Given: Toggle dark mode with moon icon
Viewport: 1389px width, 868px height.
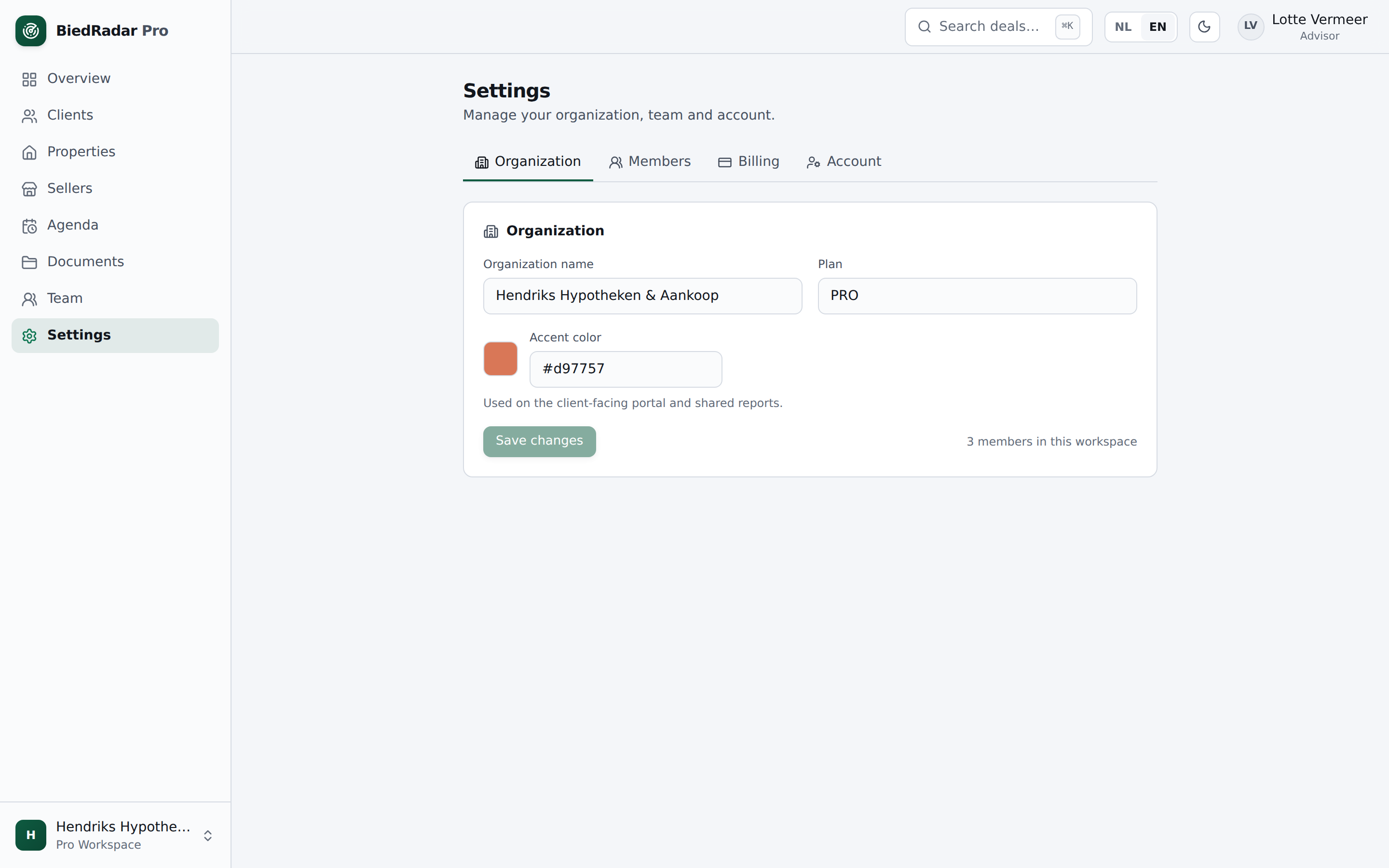Looking at the screenshot, I should point(1204,27).
